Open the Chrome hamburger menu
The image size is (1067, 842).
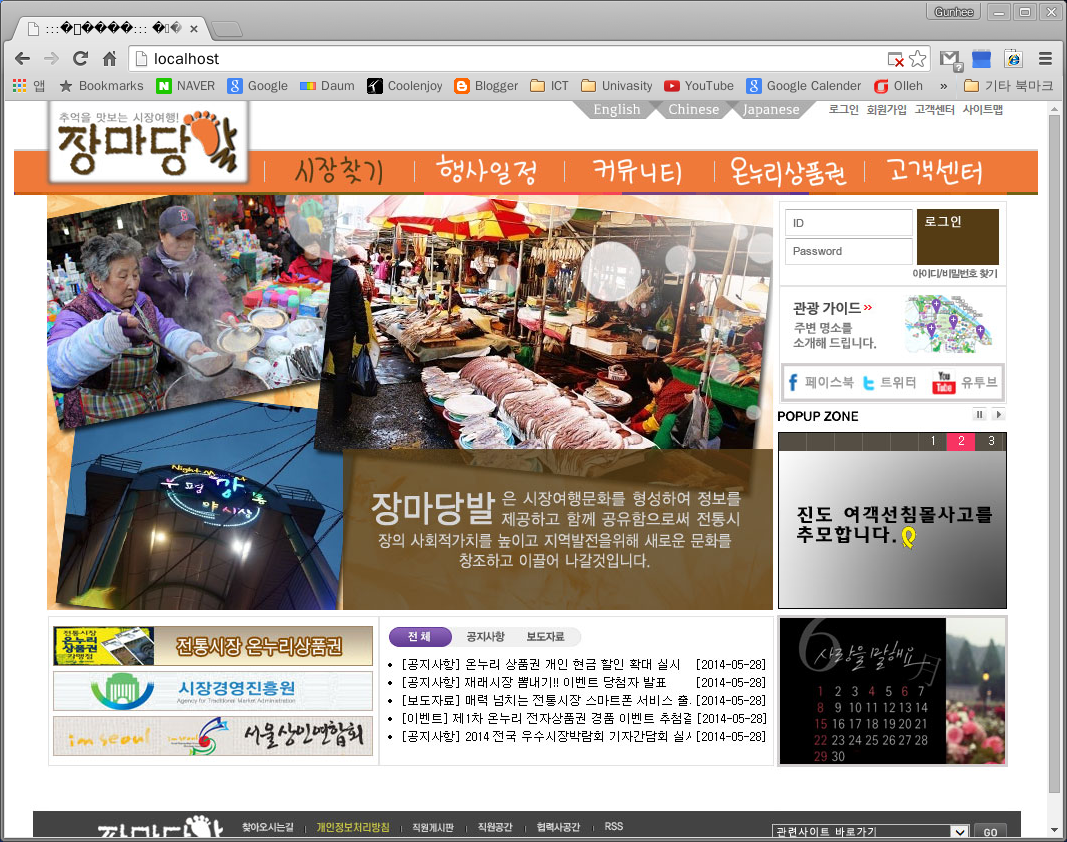(x=1045, y=59)
